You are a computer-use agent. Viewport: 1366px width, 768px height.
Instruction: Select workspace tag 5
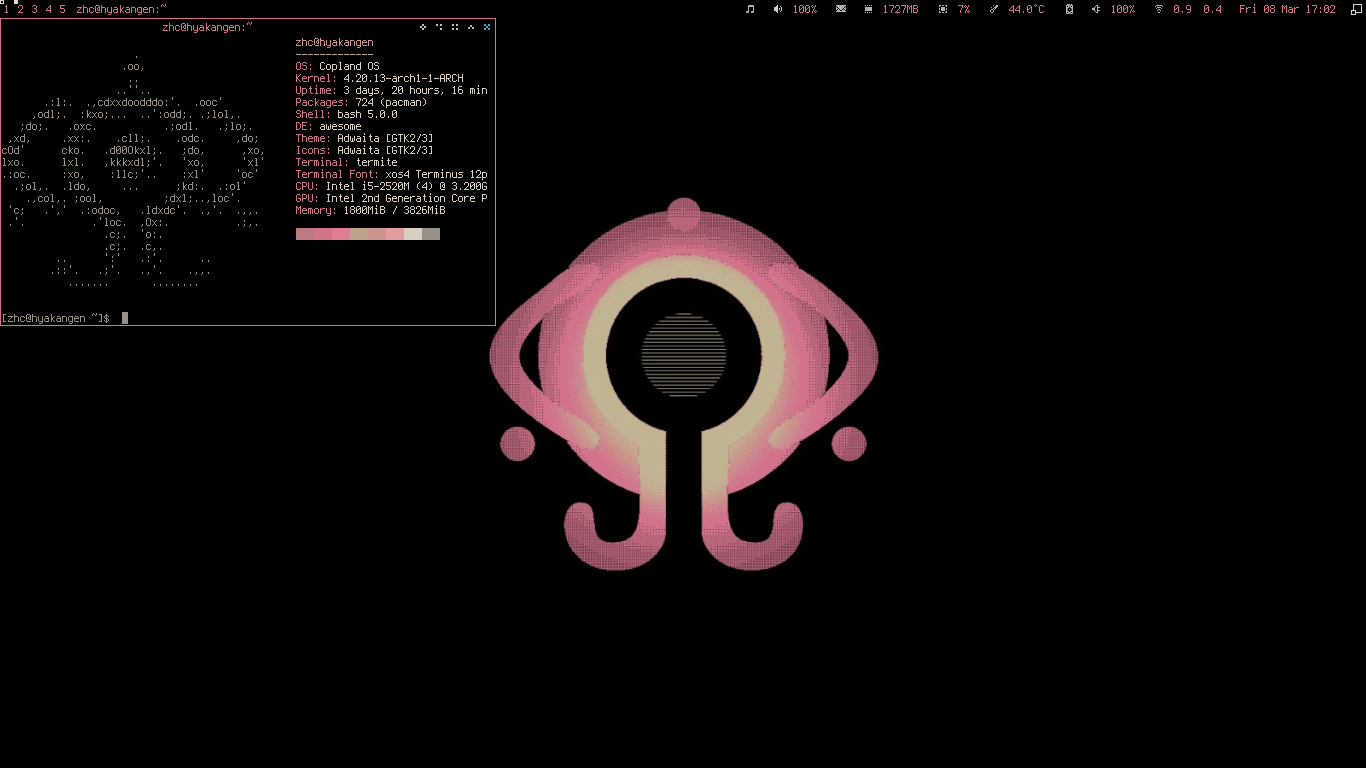pos(62,9)
